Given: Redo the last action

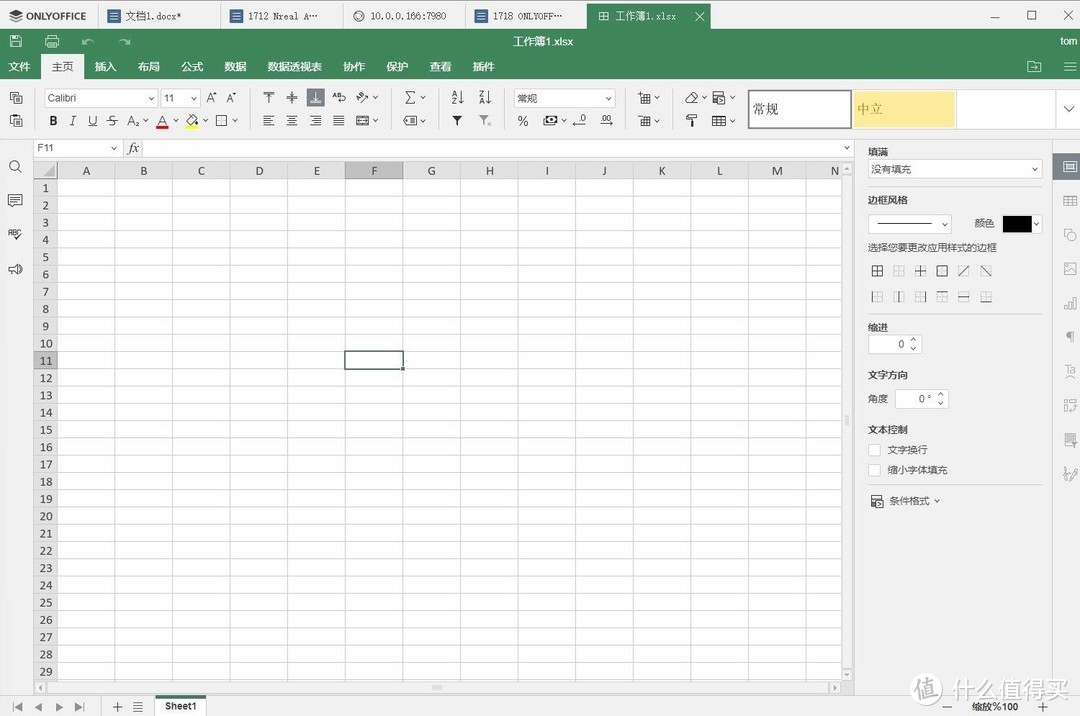Looking at the screenshot, I should 124,41.
